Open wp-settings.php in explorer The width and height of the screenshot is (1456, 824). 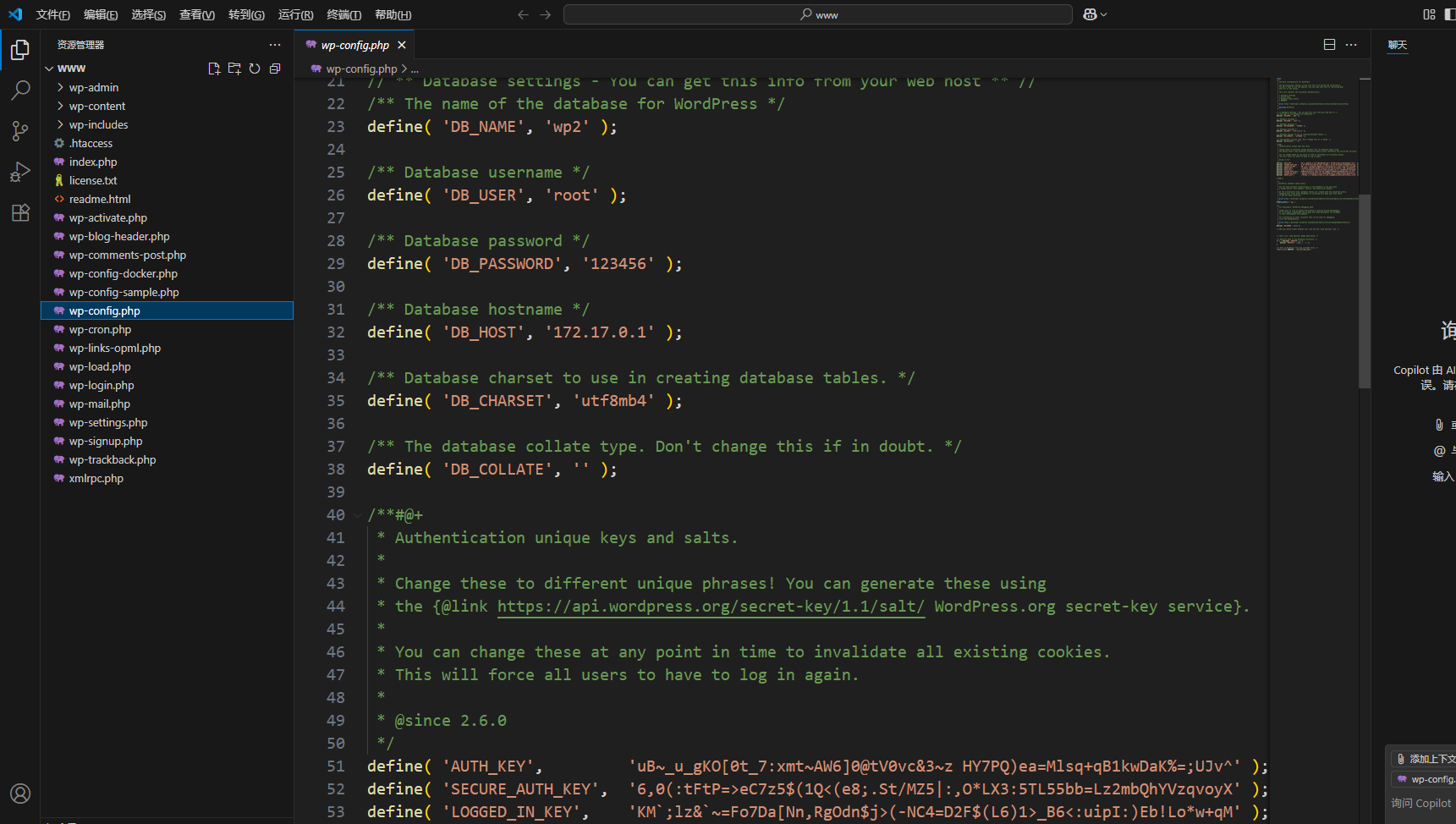point(168,422)
